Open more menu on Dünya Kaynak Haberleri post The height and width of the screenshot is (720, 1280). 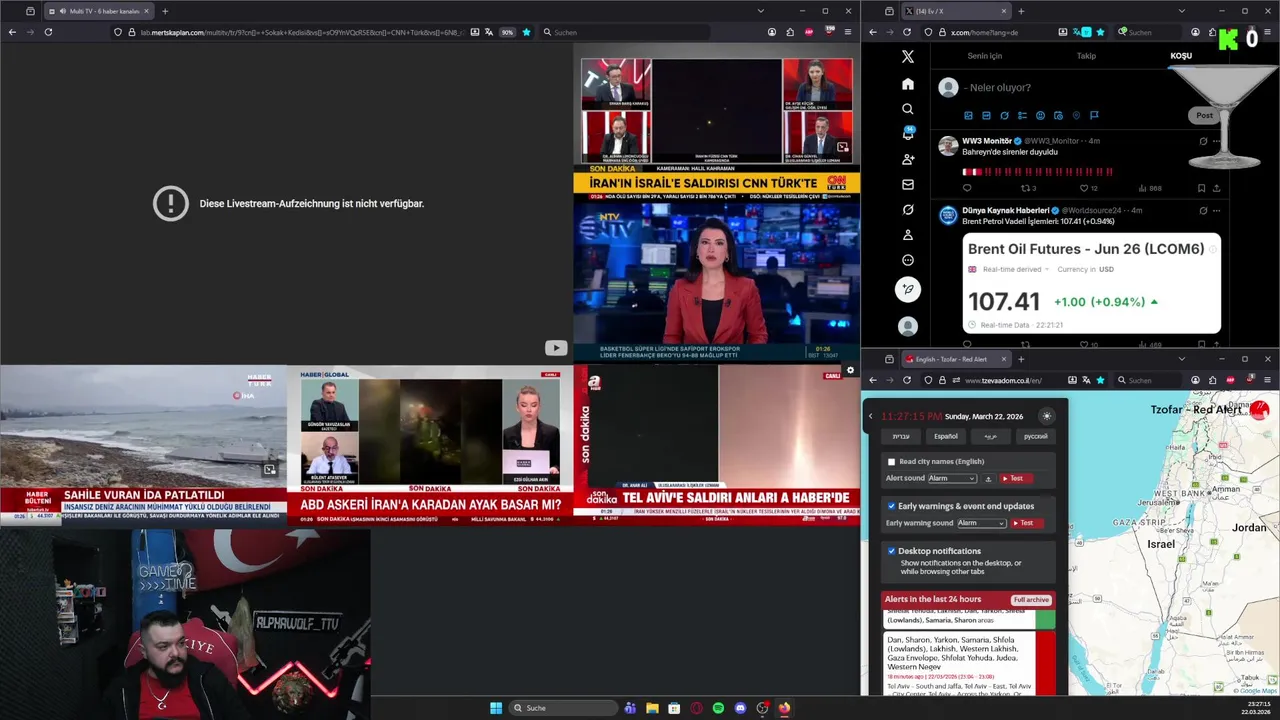[x=1216, y=210]
